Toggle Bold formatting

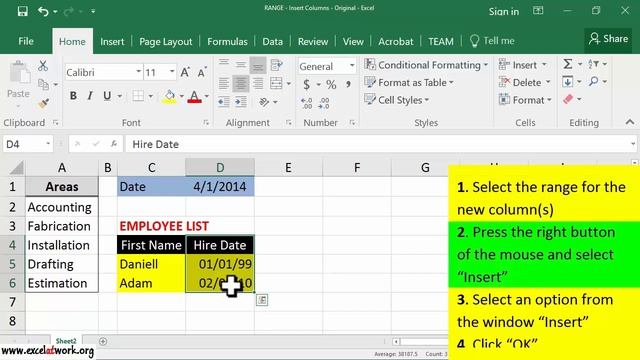point(73,96)
